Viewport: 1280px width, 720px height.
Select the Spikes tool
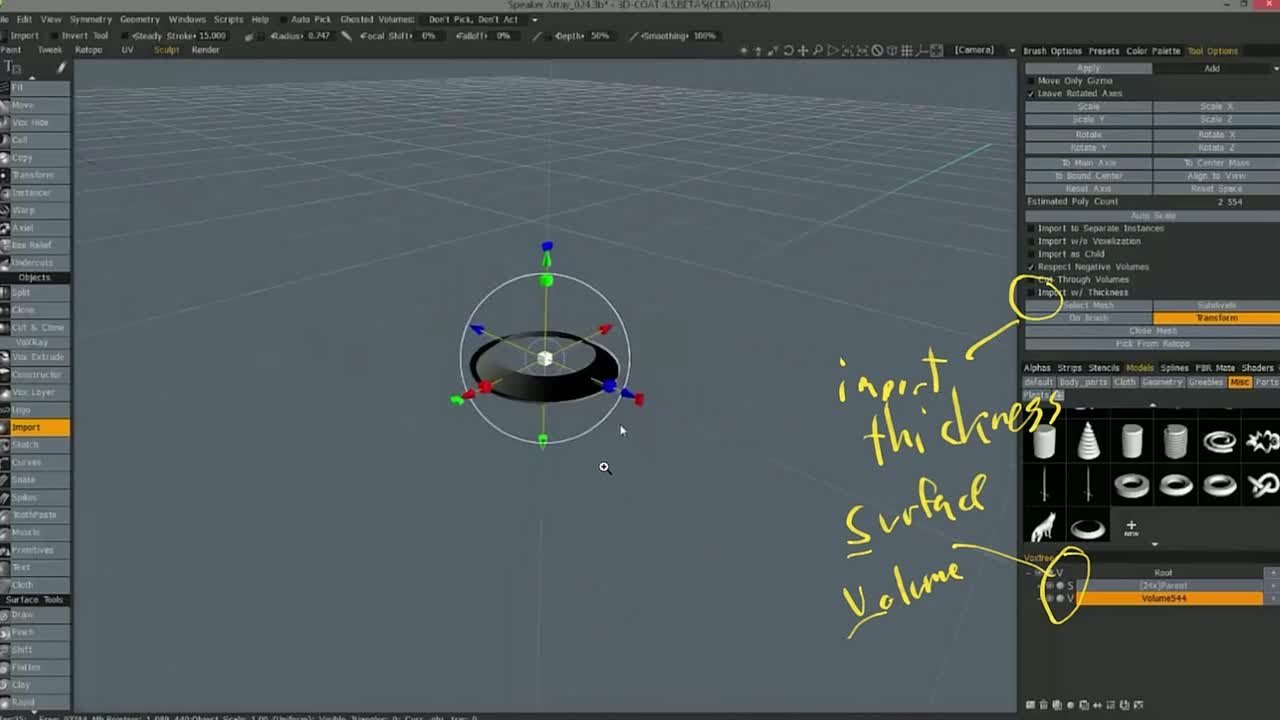pos(35,497)
